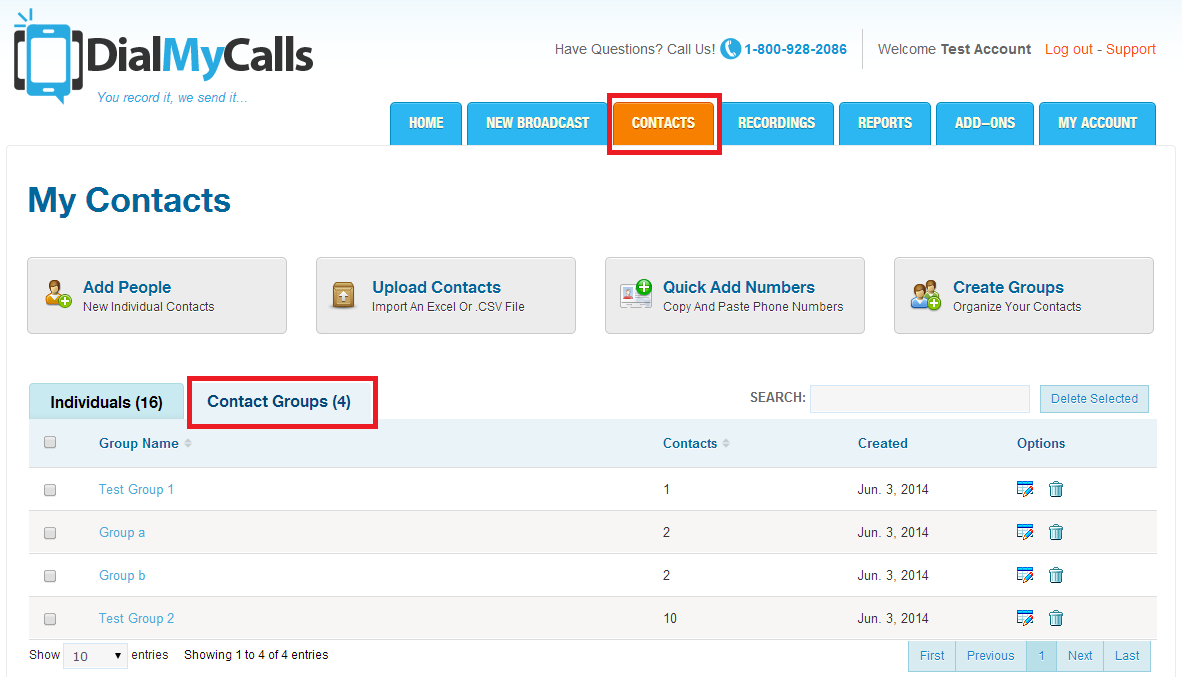Click the DialMyCalls phone logo

[x=48, y=59]
